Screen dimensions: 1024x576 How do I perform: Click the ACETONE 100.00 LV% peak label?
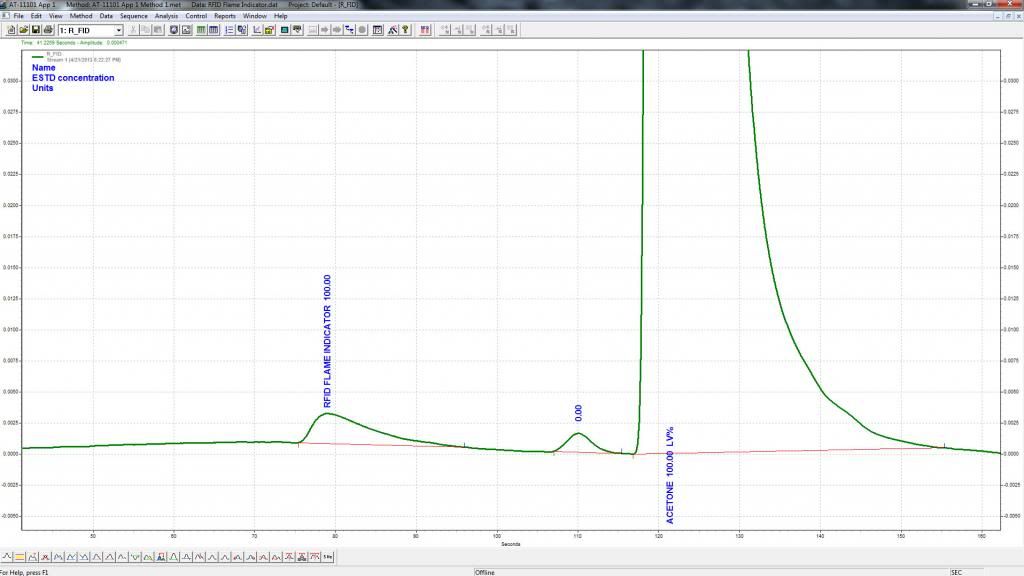(670, 474)
